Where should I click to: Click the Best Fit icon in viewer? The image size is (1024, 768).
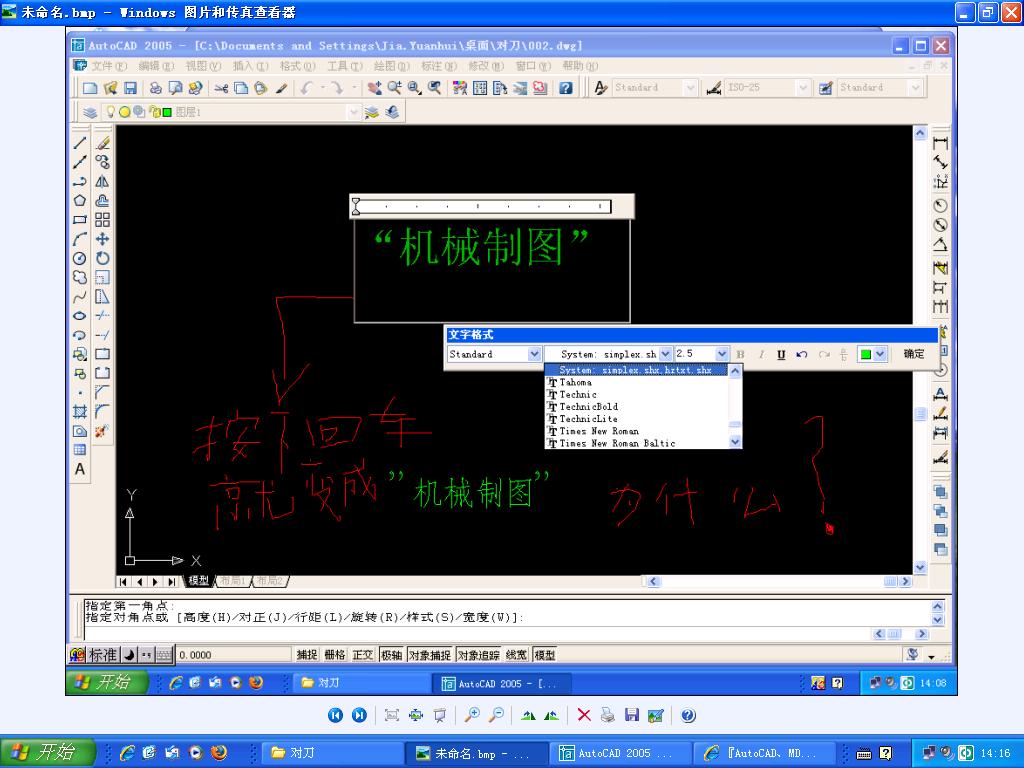392,715
